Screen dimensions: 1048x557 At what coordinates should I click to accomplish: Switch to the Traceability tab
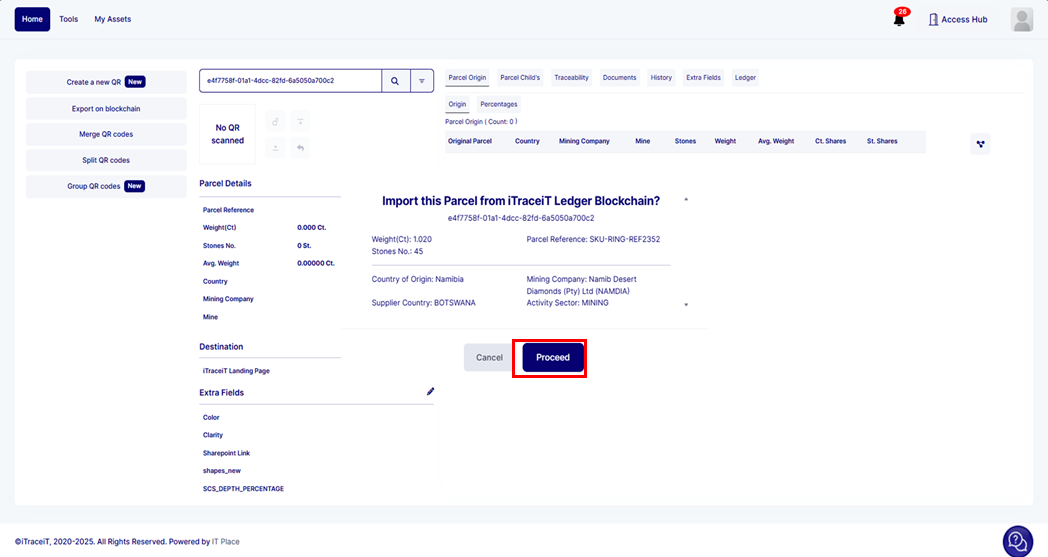click(571, 77)
